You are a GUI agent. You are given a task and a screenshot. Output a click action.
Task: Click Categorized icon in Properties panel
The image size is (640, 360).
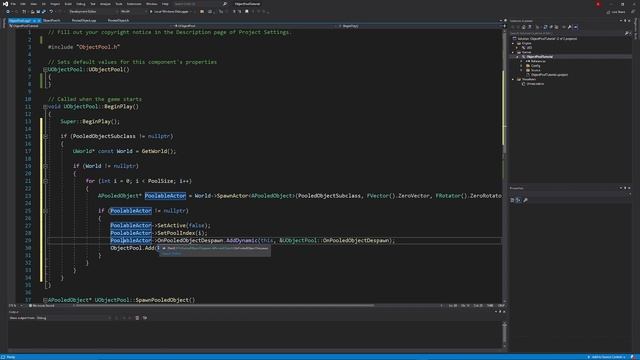512,200
